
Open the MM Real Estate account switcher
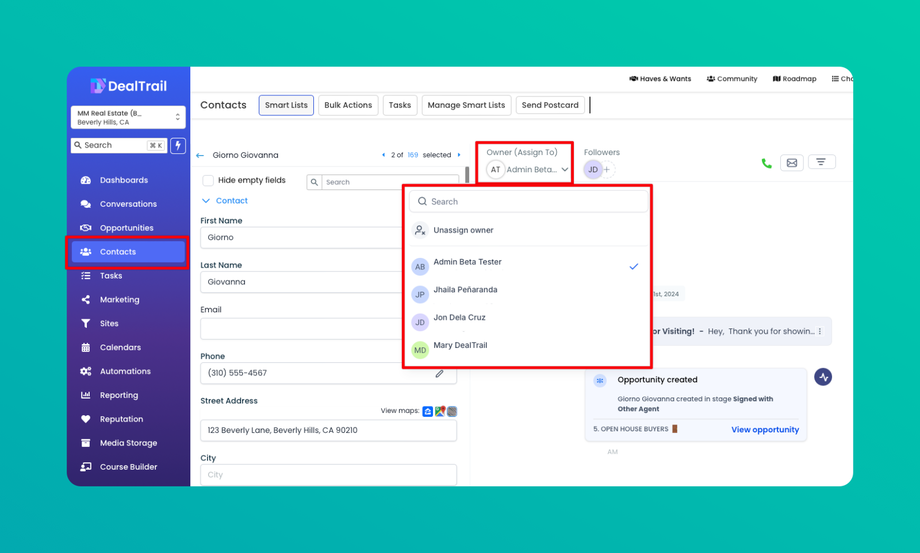coord(128,117)
